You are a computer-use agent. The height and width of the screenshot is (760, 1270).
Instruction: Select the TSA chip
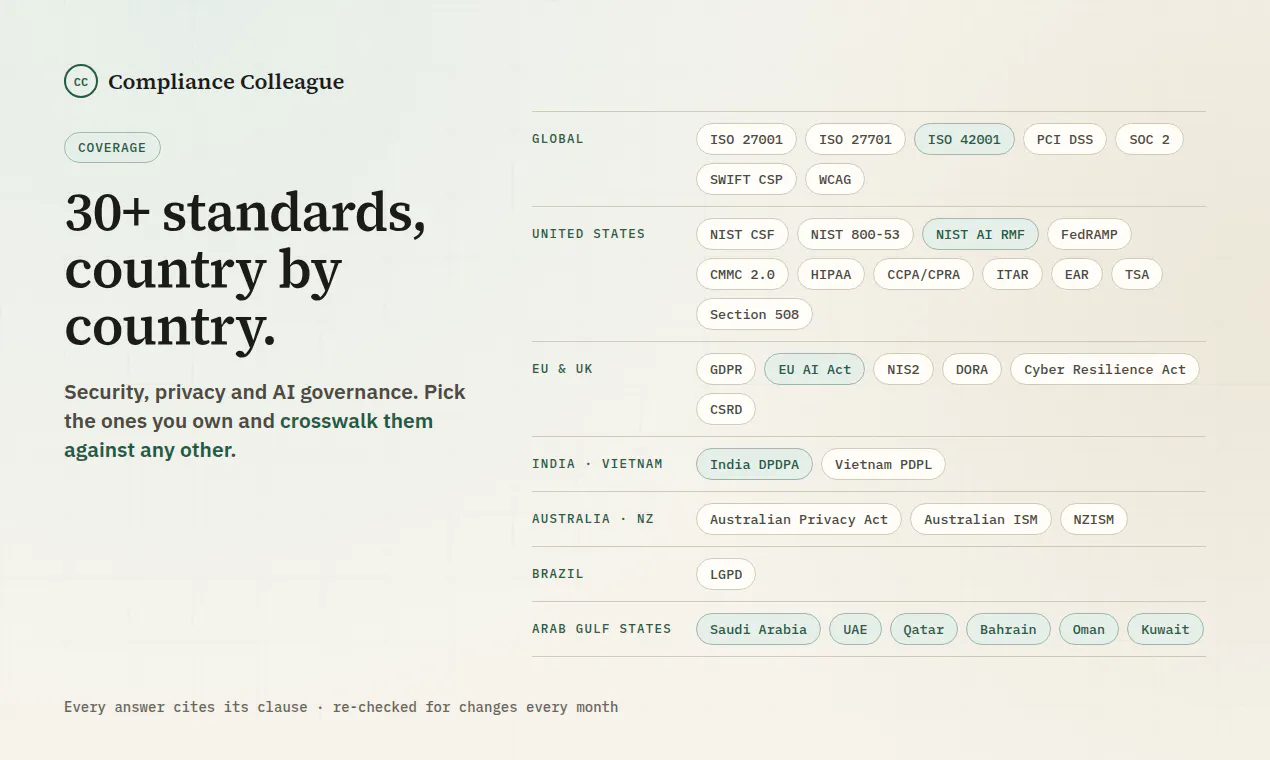click(1137, 274)
